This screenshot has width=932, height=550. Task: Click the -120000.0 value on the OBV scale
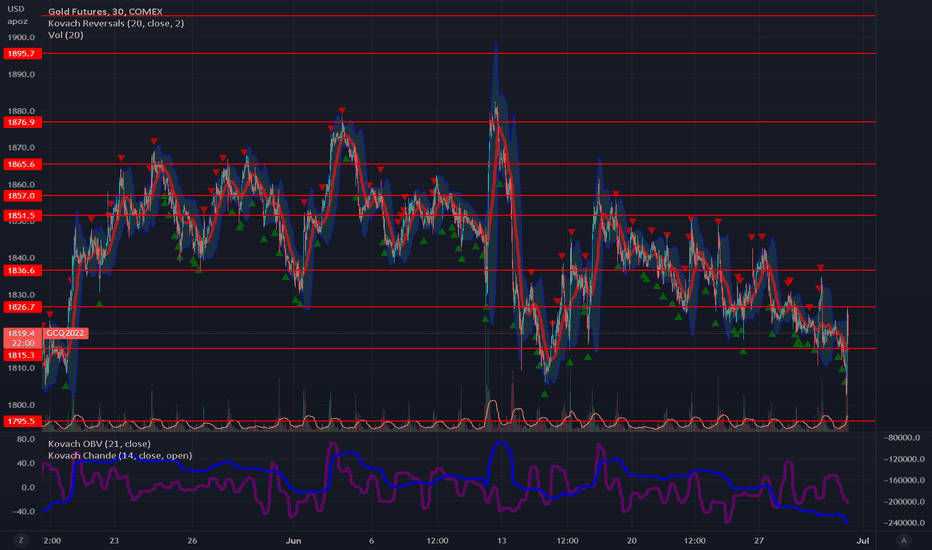tap(904, 459)
